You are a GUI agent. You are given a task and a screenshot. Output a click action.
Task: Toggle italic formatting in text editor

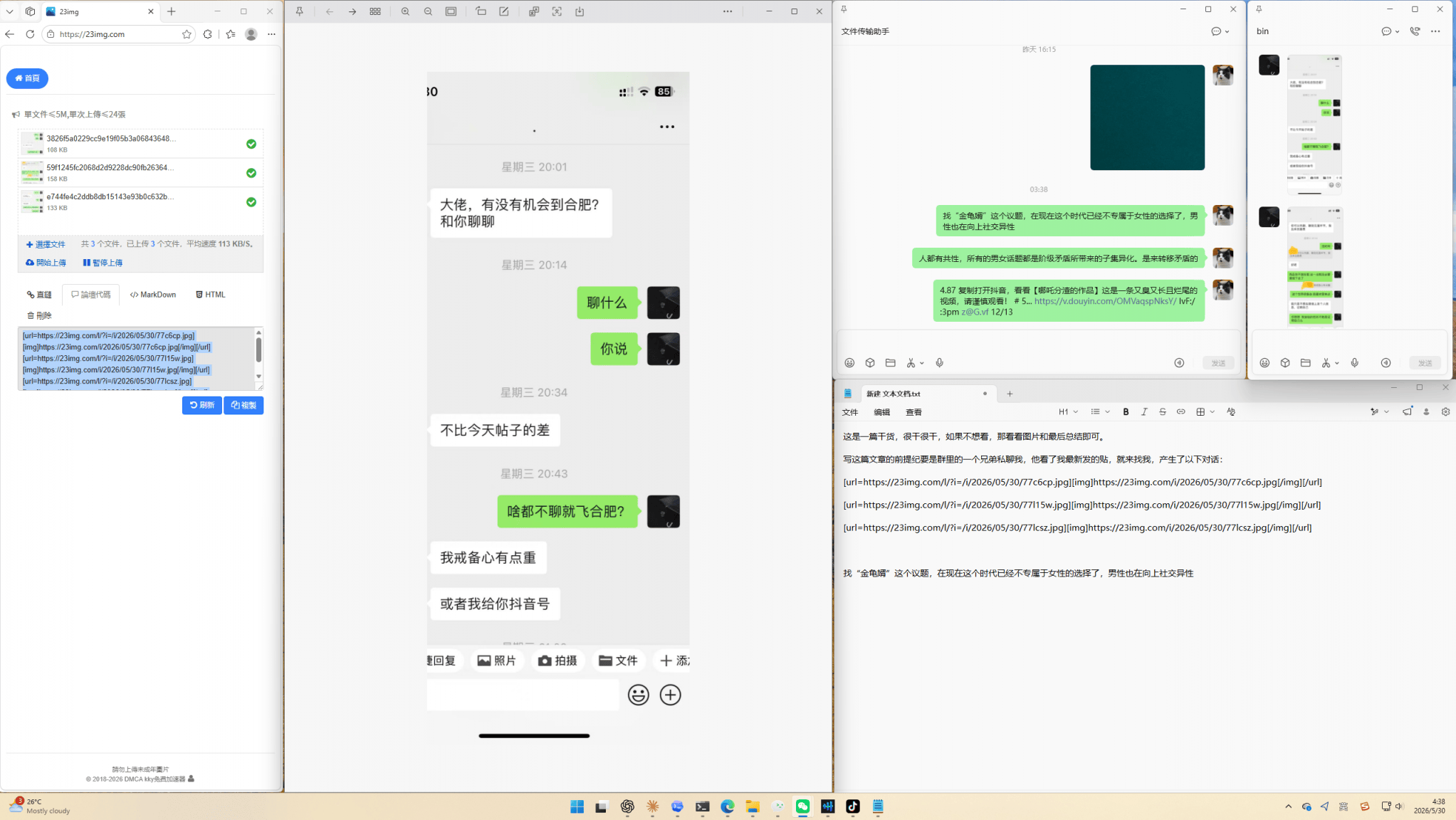[1144, 412]
